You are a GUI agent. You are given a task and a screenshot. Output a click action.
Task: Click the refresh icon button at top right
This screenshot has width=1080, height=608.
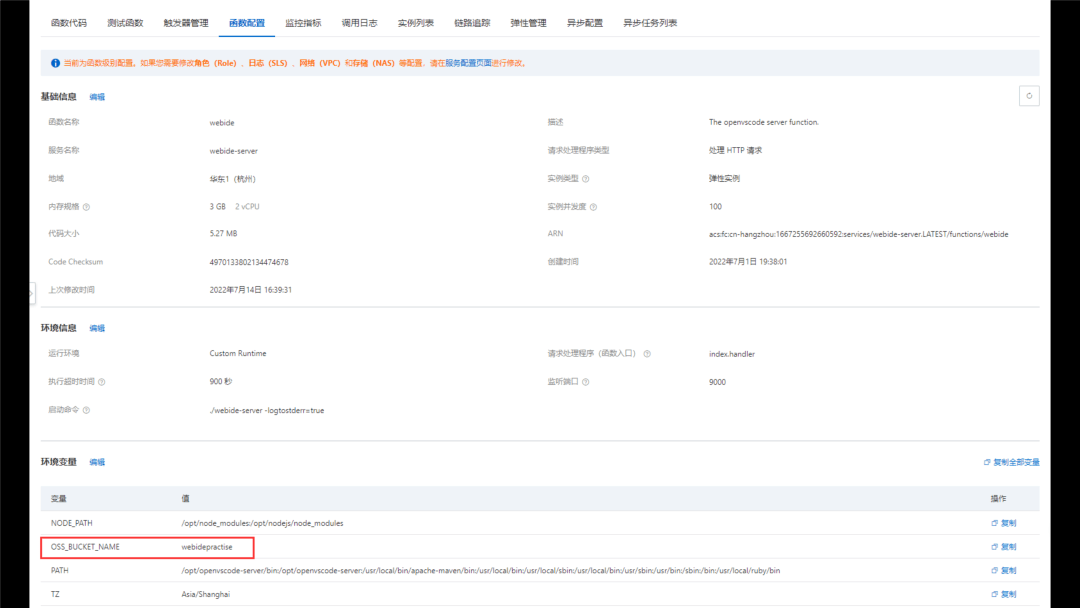(1029, 96)
